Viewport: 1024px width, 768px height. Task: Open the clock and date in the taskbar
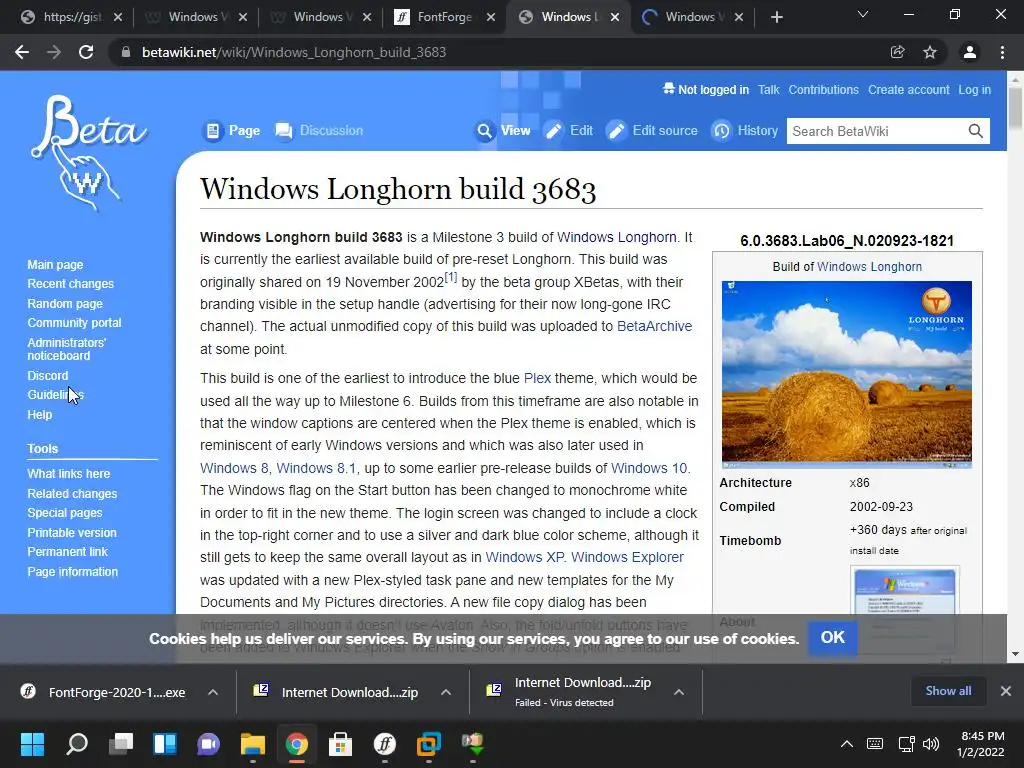pyautogui.click(x=981, y=744)
